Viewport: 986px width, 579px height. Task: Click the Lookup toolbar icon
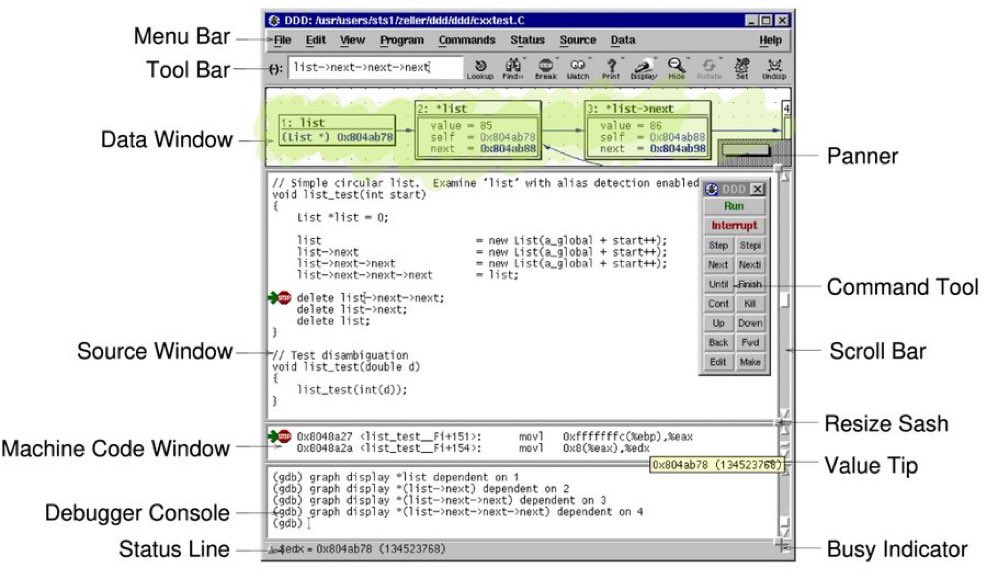tap(480, 68)
